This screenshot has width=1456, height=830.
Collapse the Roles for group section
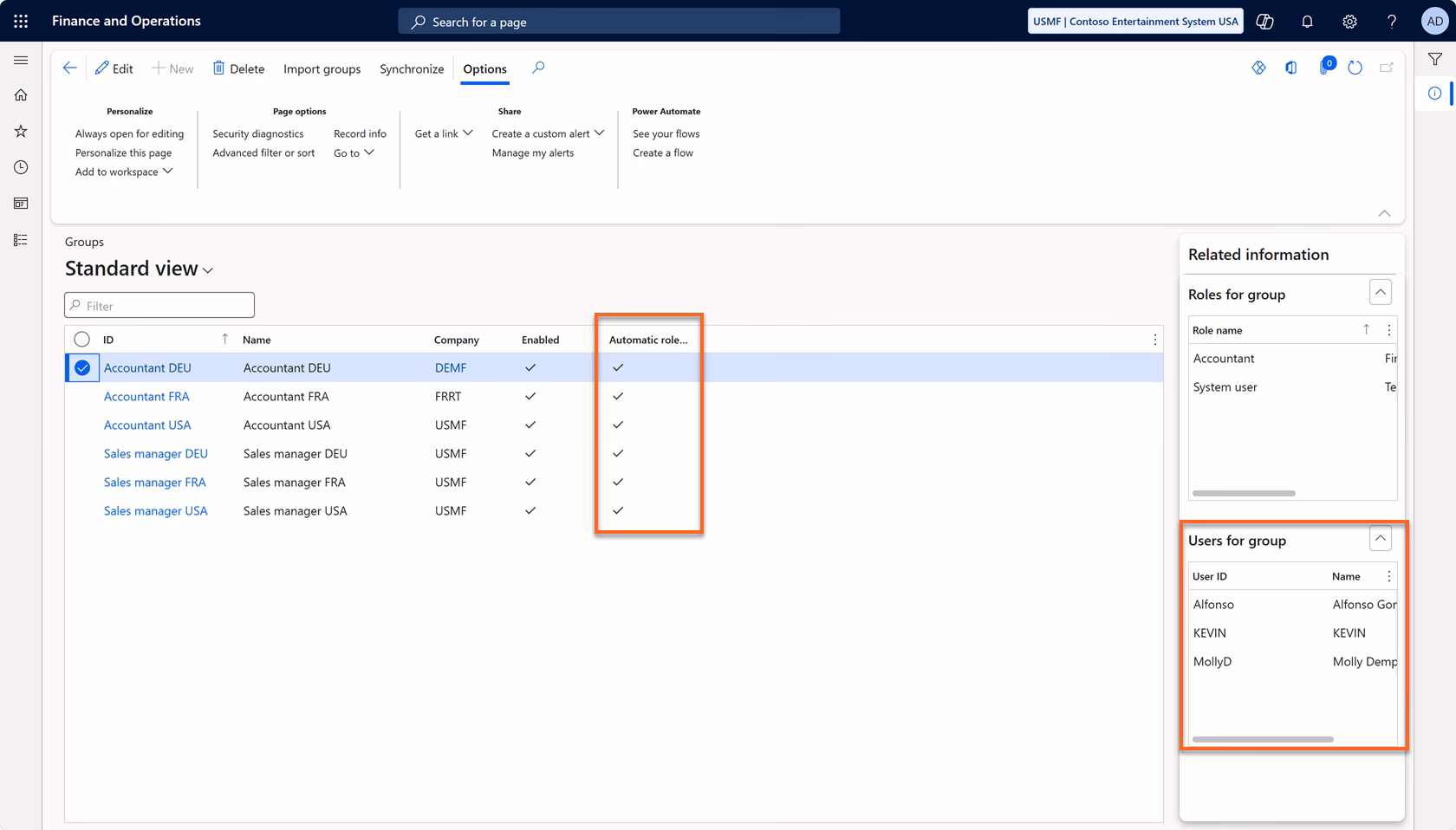pos(1381,292)
